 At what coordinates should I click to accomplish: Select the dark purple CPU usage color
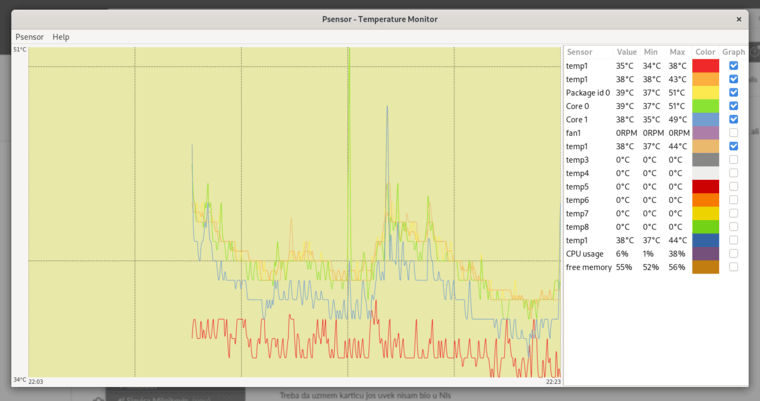[x=705, y=254]
